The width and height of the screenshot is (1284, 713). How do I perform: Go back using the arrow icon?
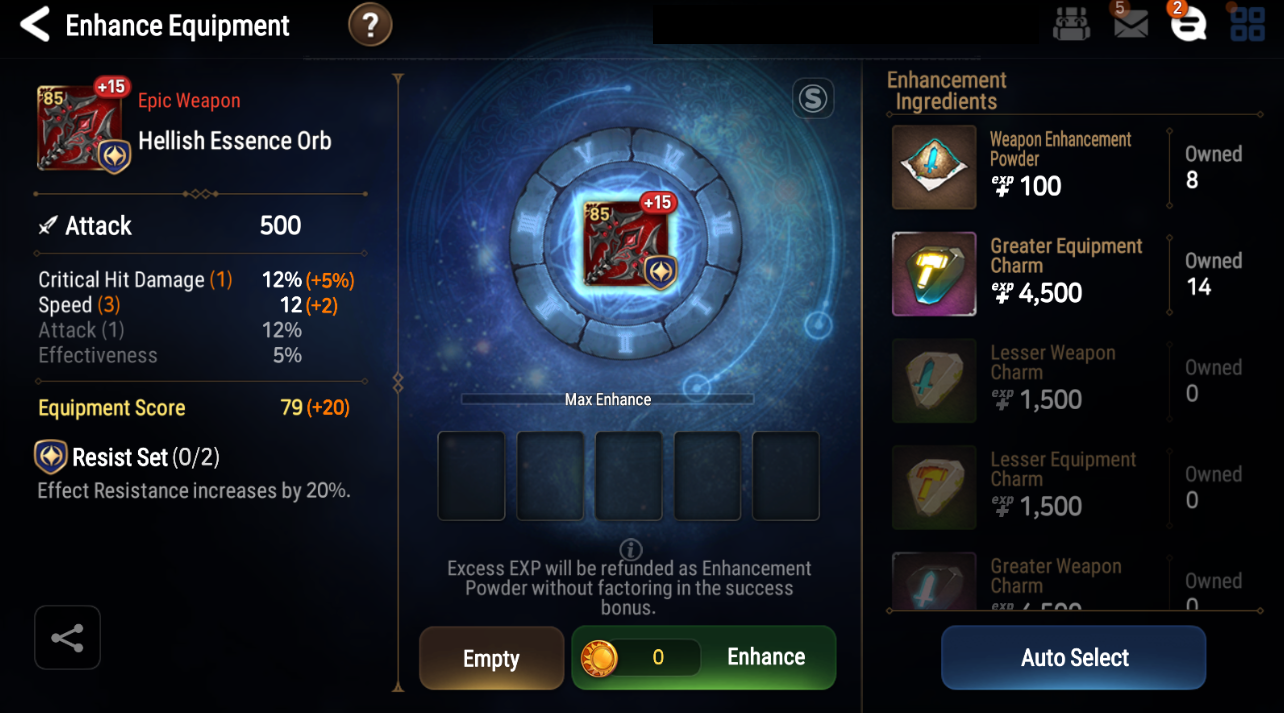35,25
